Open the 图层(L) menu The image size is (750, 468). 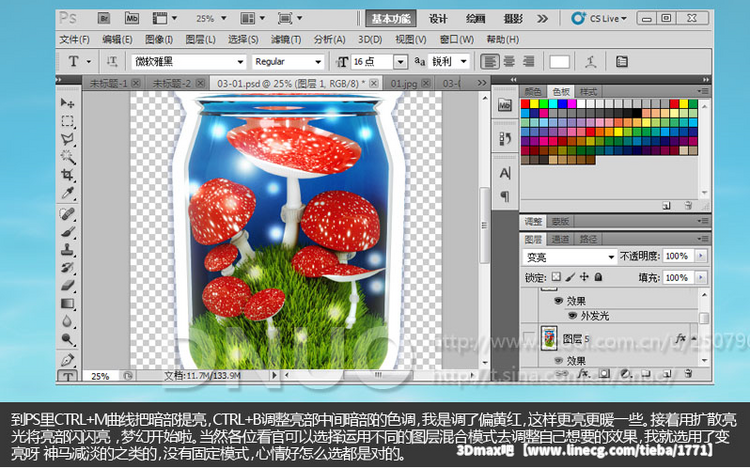click(200, 39)
